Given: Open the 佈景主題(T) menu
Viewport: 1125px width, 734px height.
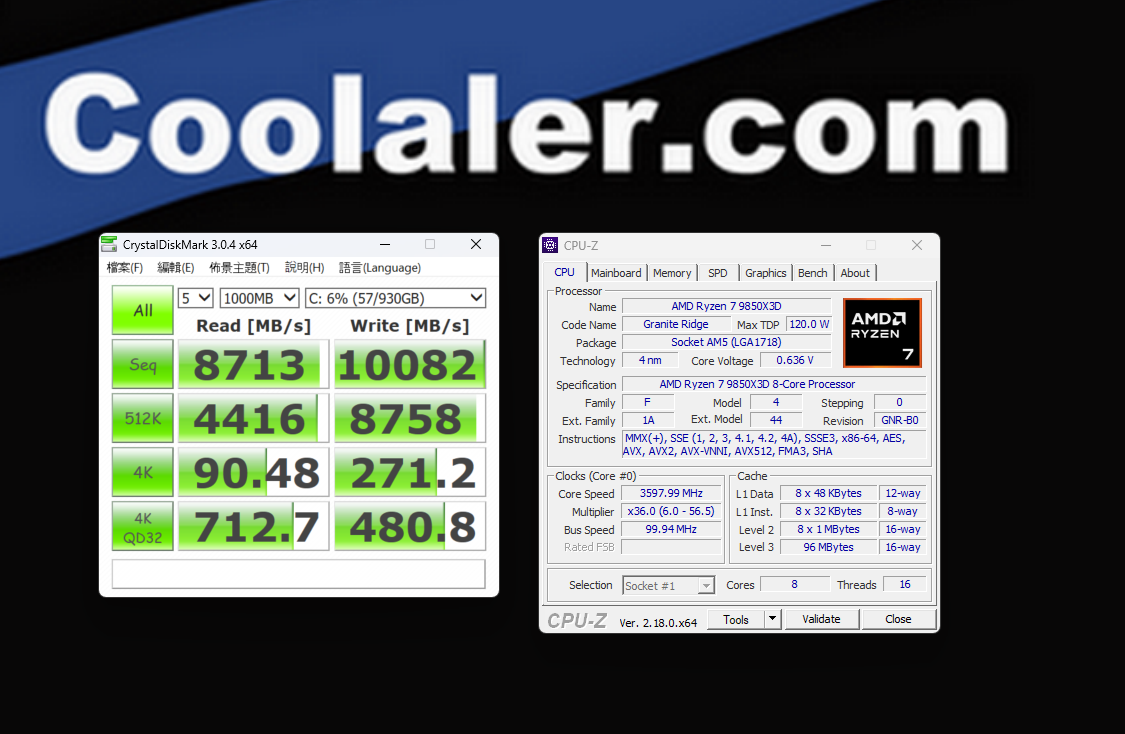Looking at the screenshot, I should click(x=240, y=268).
